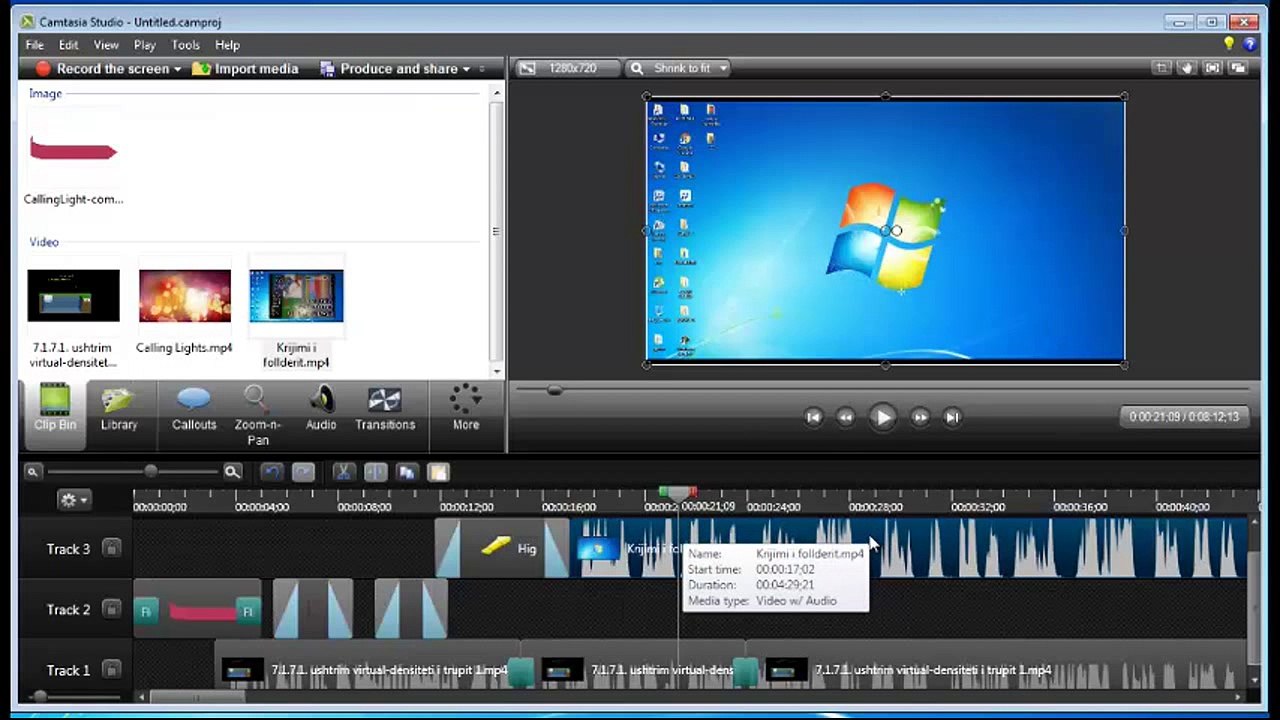The width and height of the screenshot is (1280, 720).
Task: Open the Tools menu
Action: point(185,45)
